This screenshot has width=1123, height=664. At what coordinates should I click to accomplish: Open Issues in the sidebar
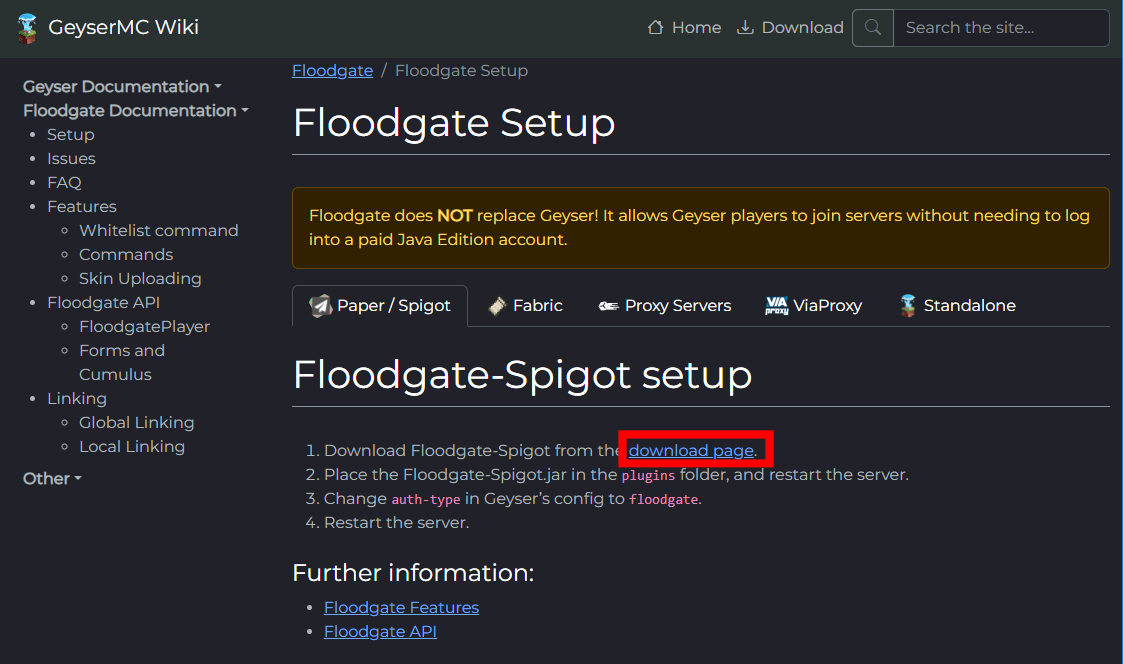tap(72, 158)
